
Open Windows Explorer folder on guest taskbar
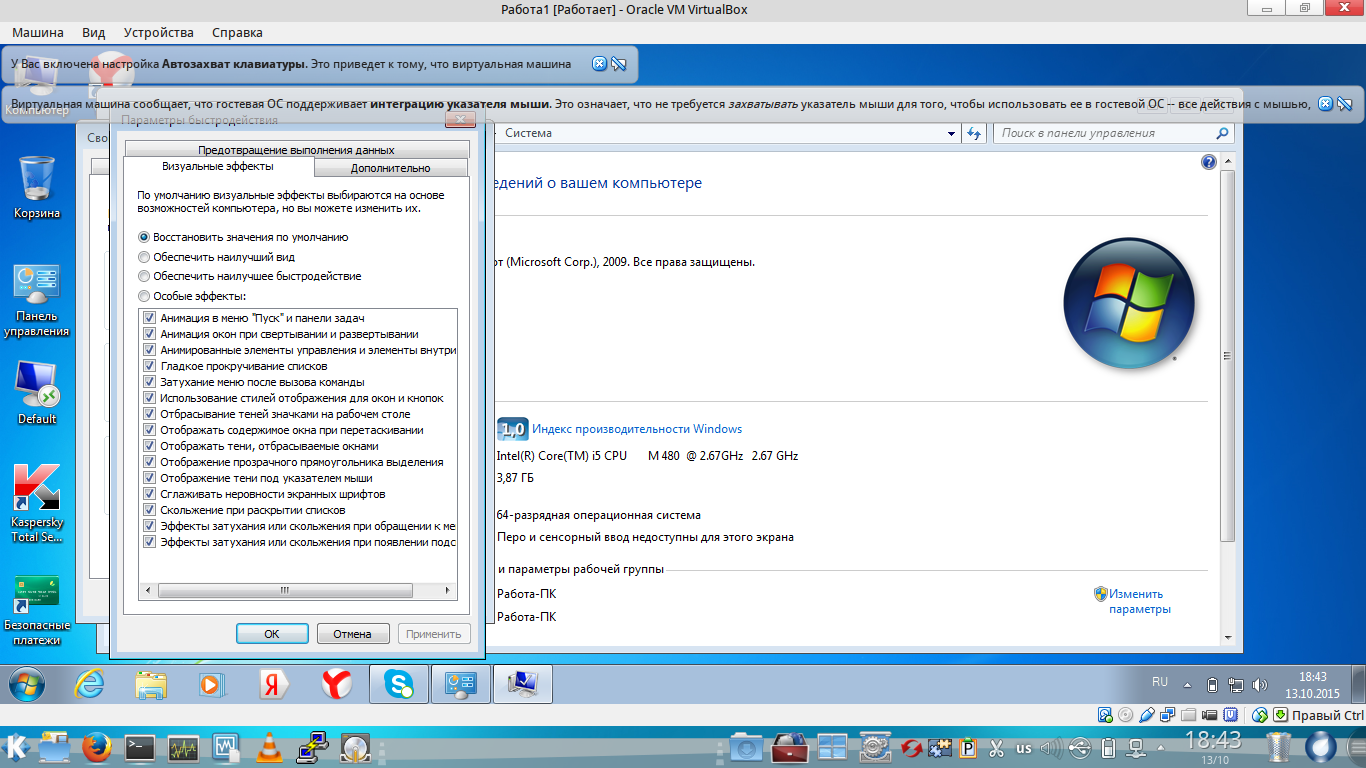[x=151, y=684]
